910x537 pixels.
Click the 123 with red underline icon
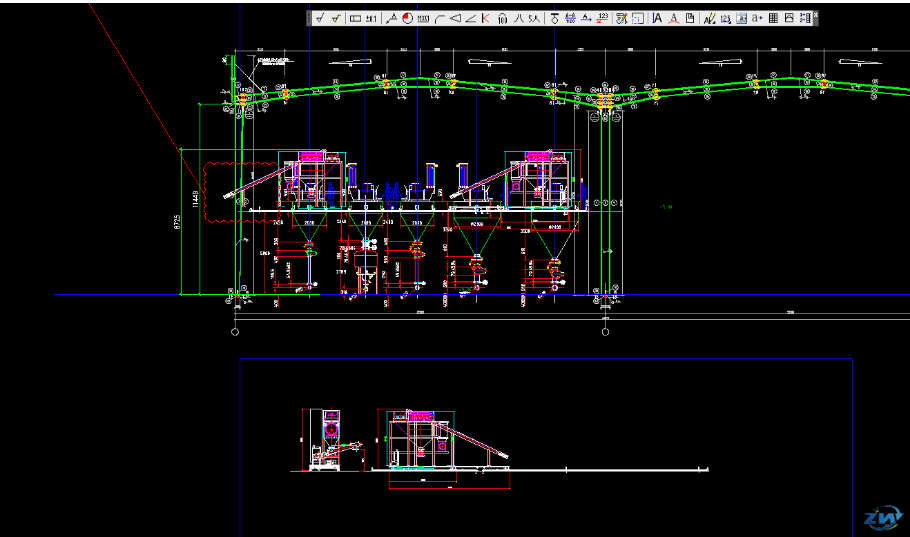[603, 18]
